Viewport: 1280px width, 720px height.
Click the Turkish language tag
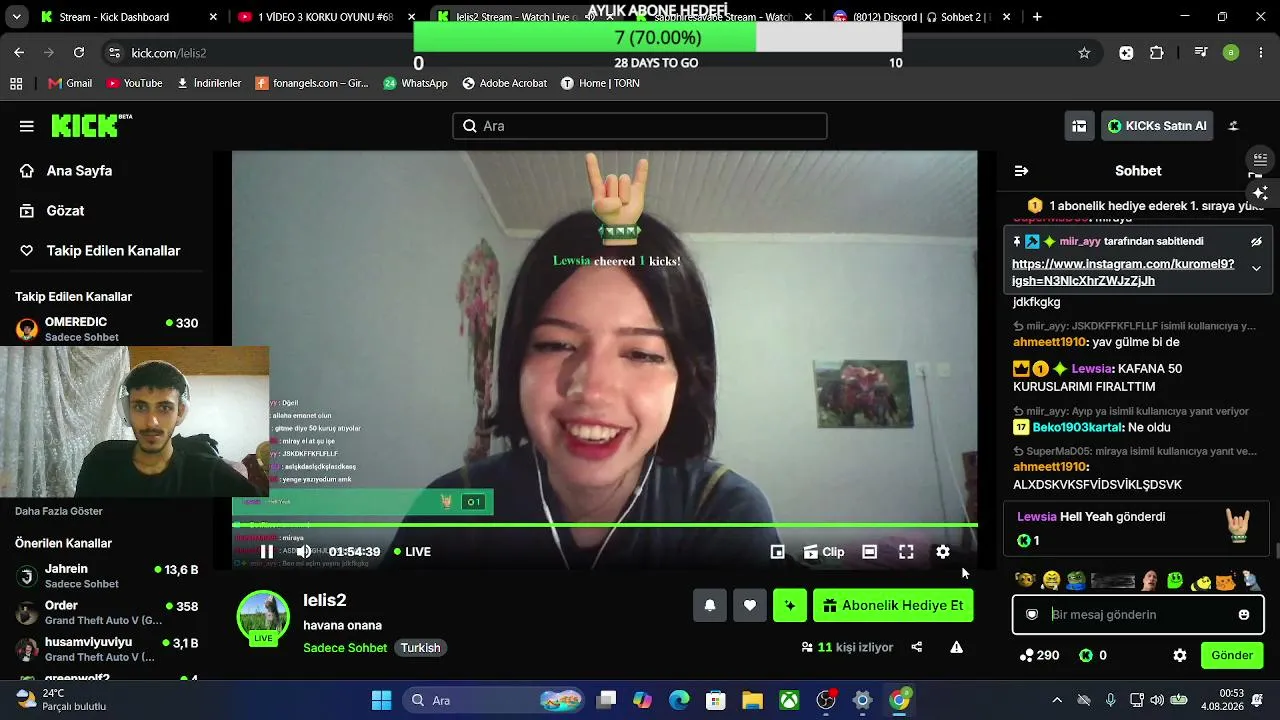pyautogui.click(x=421, y=648)
